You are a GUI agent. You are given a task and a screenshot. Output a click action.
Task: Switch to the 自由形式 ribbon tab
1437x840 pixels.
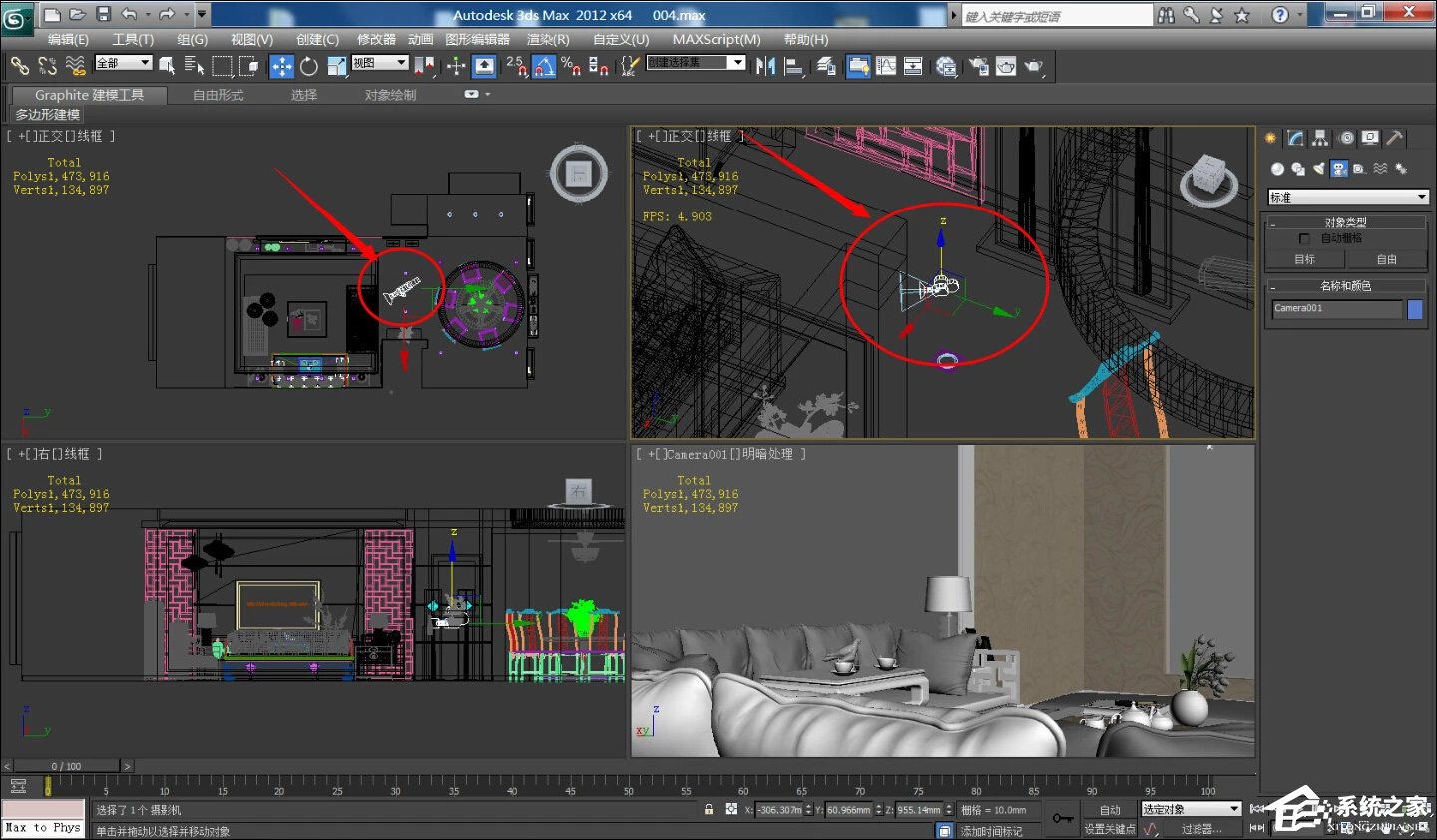(x=218, y=95)
